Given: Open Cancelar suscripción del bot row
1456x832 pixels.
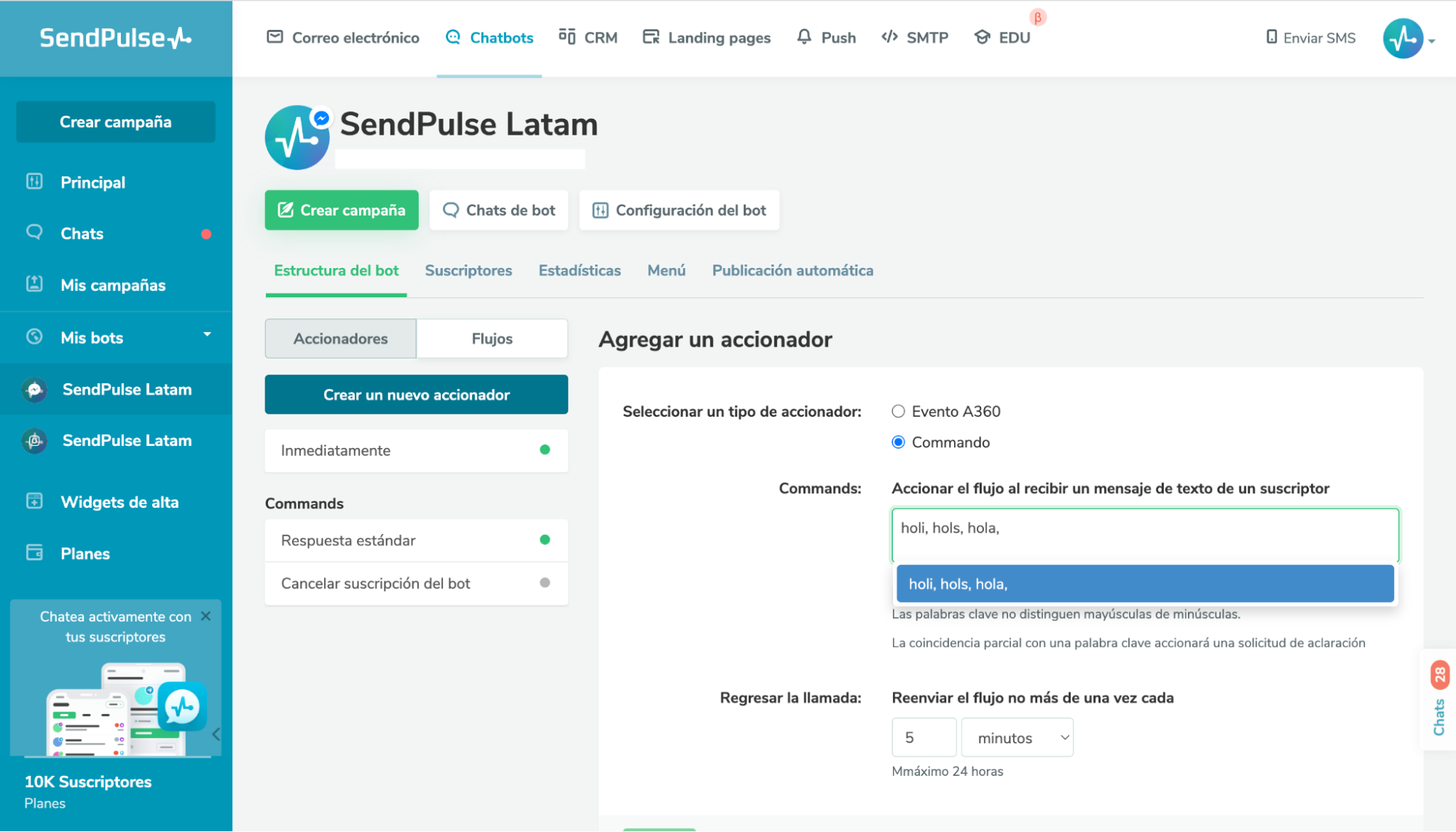Looking at the screenshot, I should (417, 583).
